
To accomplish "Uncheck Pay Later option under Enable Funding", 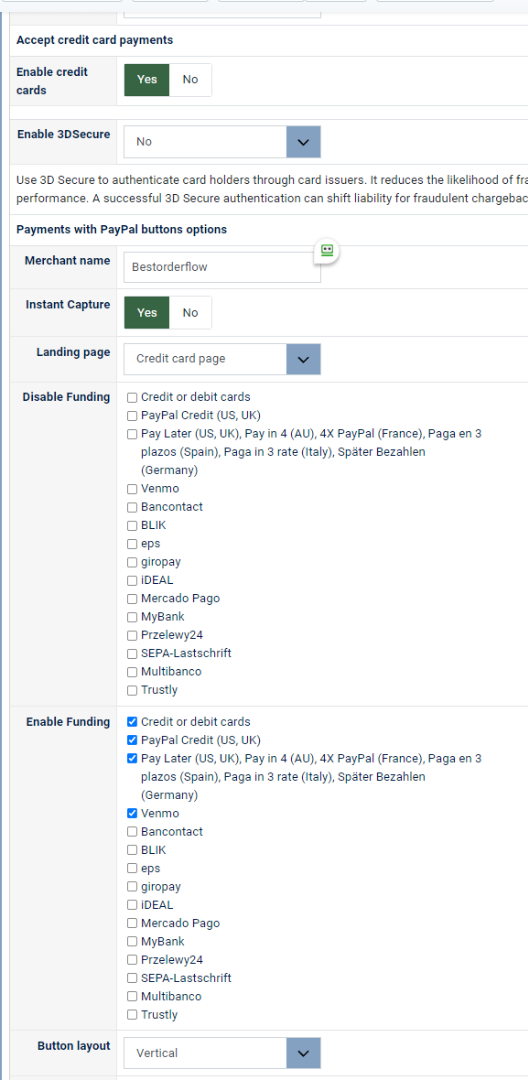I will point(132,759).
